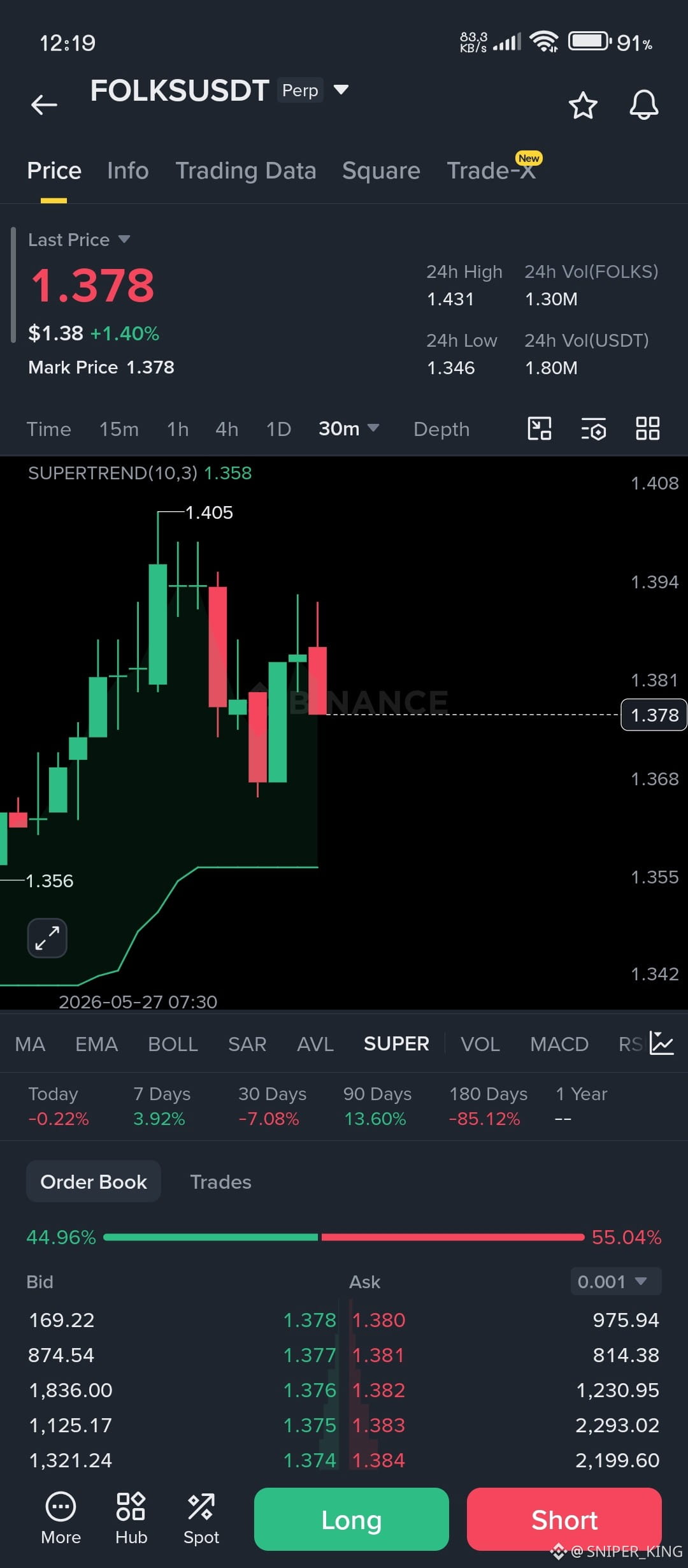This screenshot has height=1568, width=688.
Task: Open the Trading Data tab
Action: pyautogui.click(x=246, y=171)
